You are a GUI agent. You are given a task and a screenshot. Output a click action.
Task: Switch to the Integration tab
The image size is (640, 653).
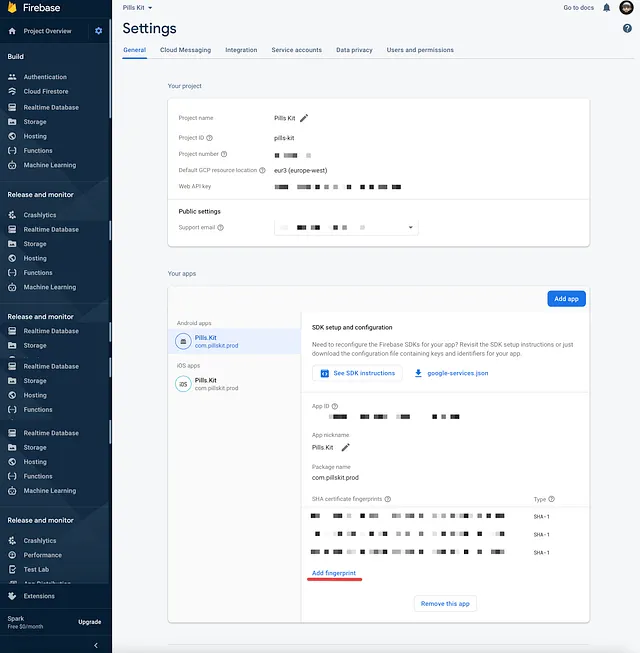point(241,50)
